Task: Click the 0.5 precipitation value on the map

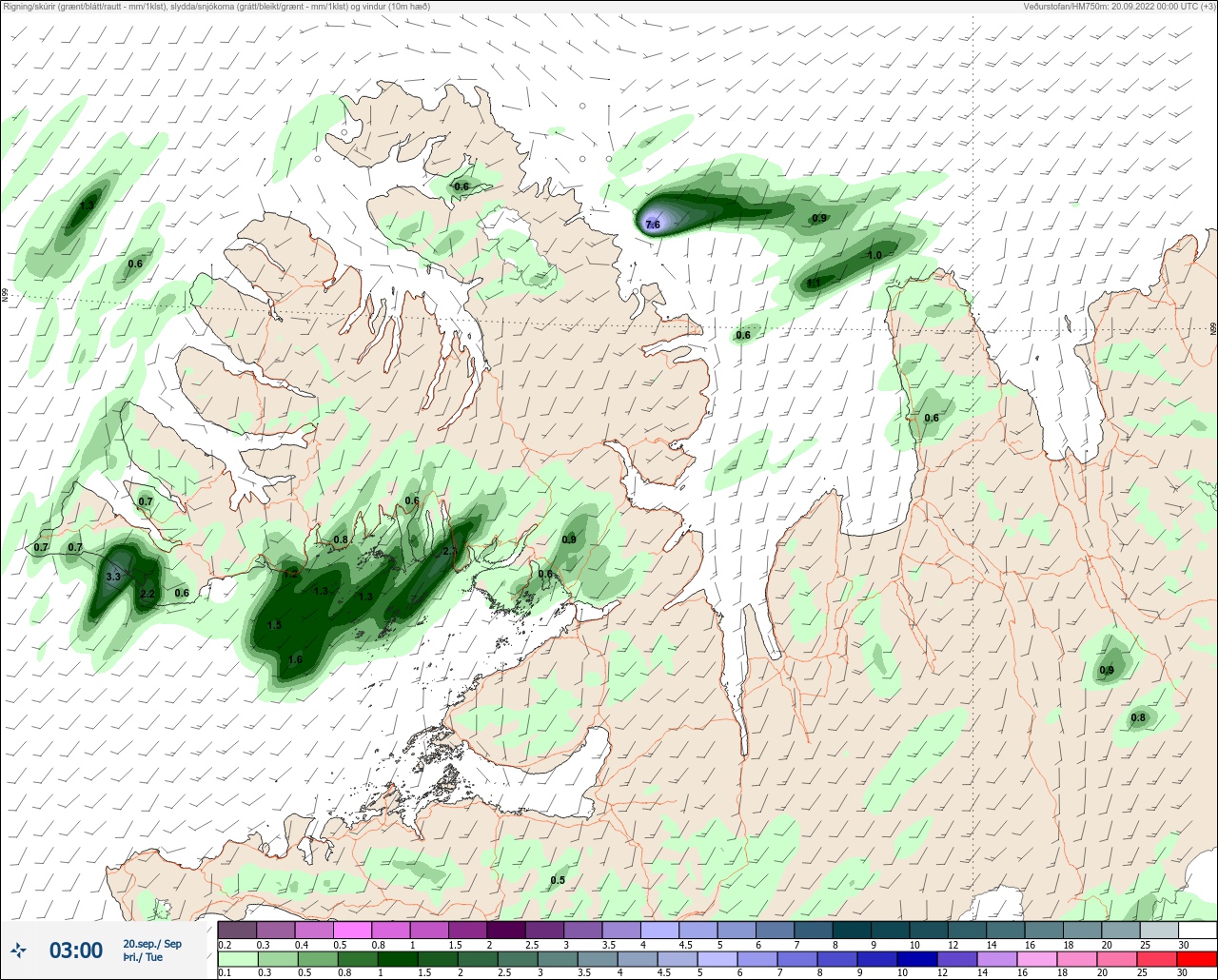Action: point(558,880)
